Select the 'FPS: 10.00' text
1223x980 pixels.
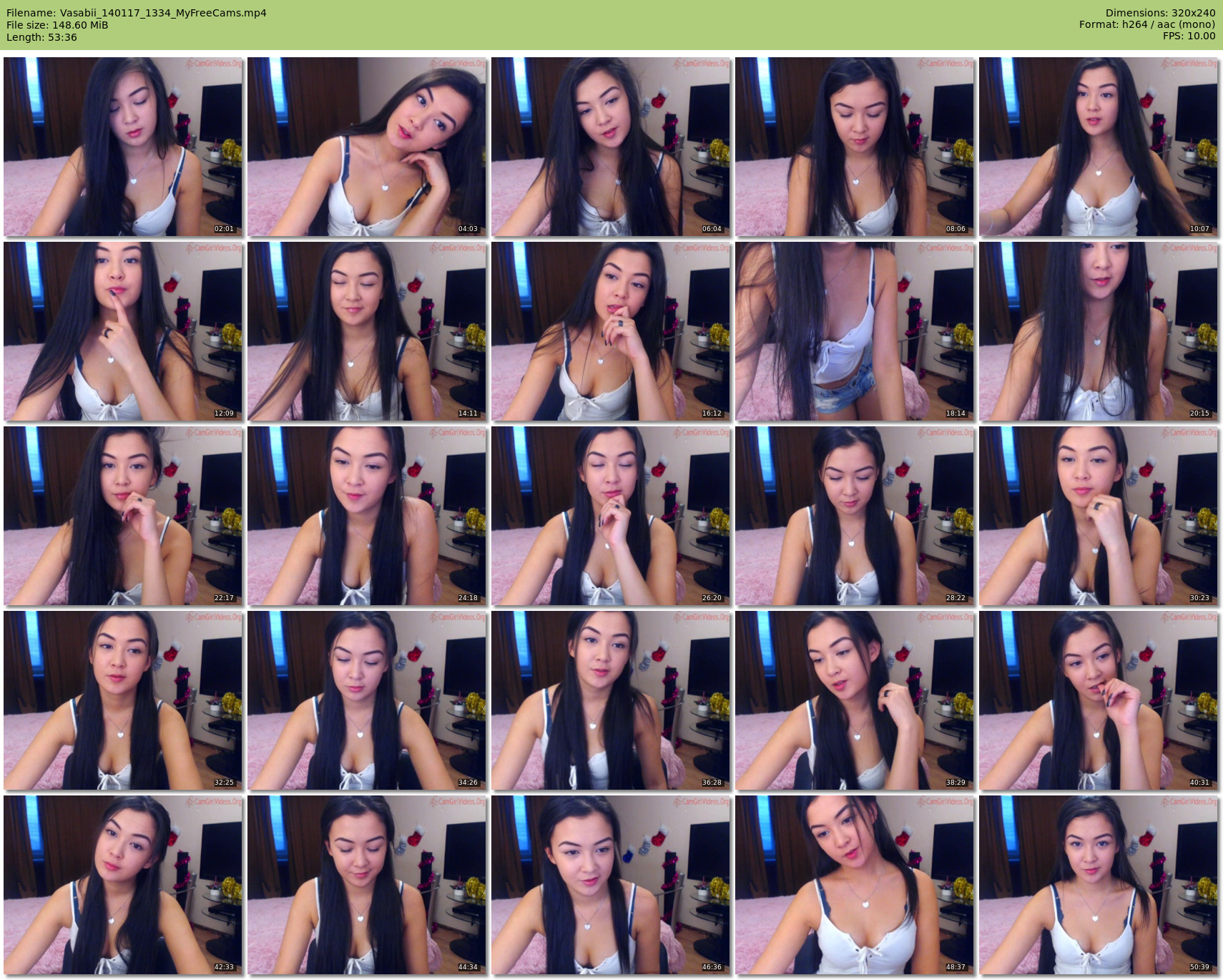(1189, 36)
